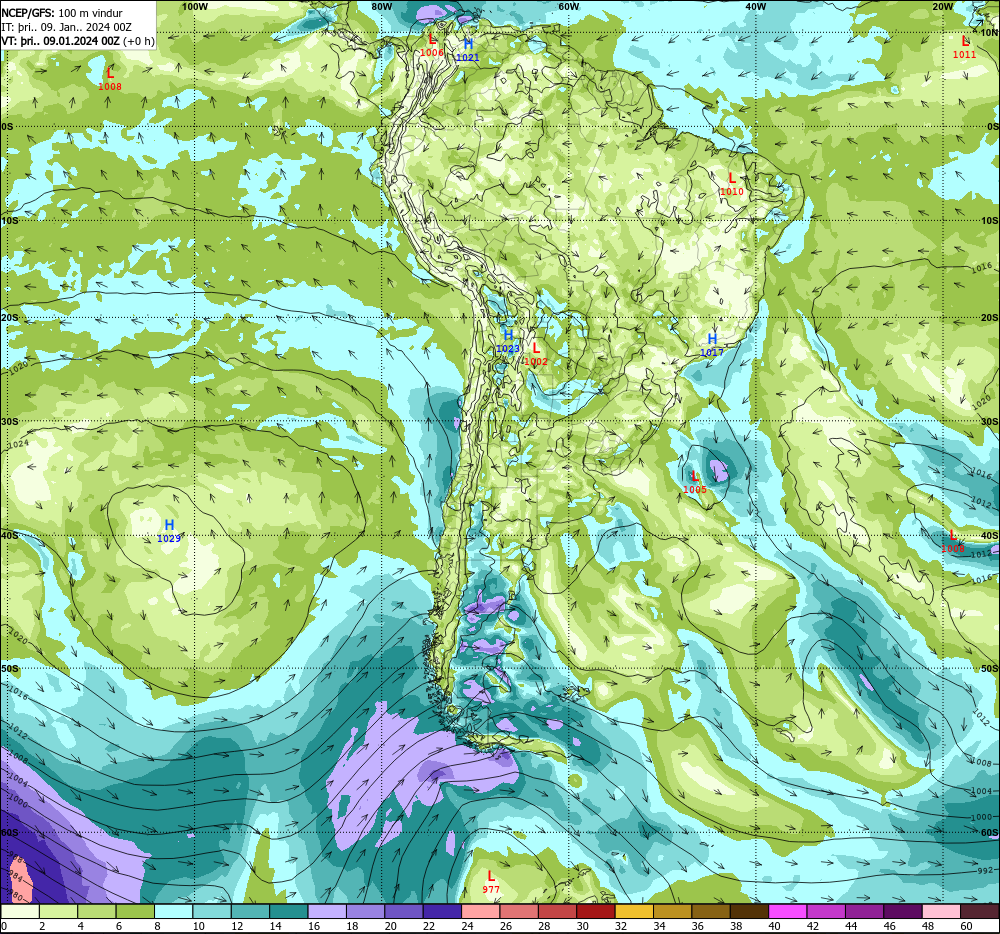Click the 'VT: þri.. 09.01.2024 00Z (+0 h)' line
The image size is (1000, 934).
tap(78, 41)
